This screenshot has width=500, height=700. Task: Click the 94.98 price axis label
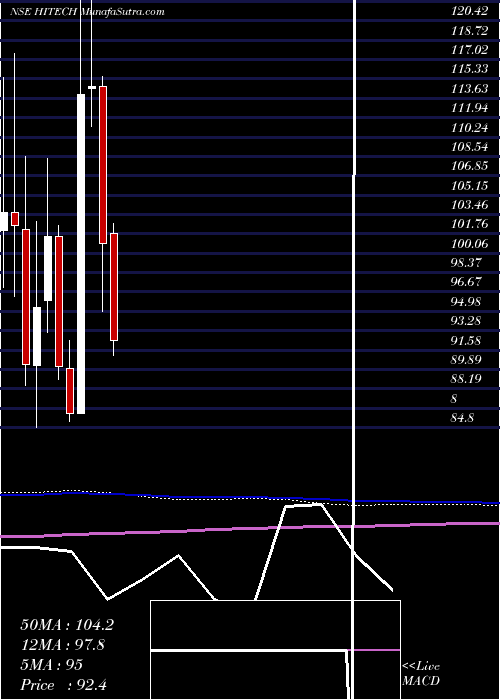click(466, 302)
